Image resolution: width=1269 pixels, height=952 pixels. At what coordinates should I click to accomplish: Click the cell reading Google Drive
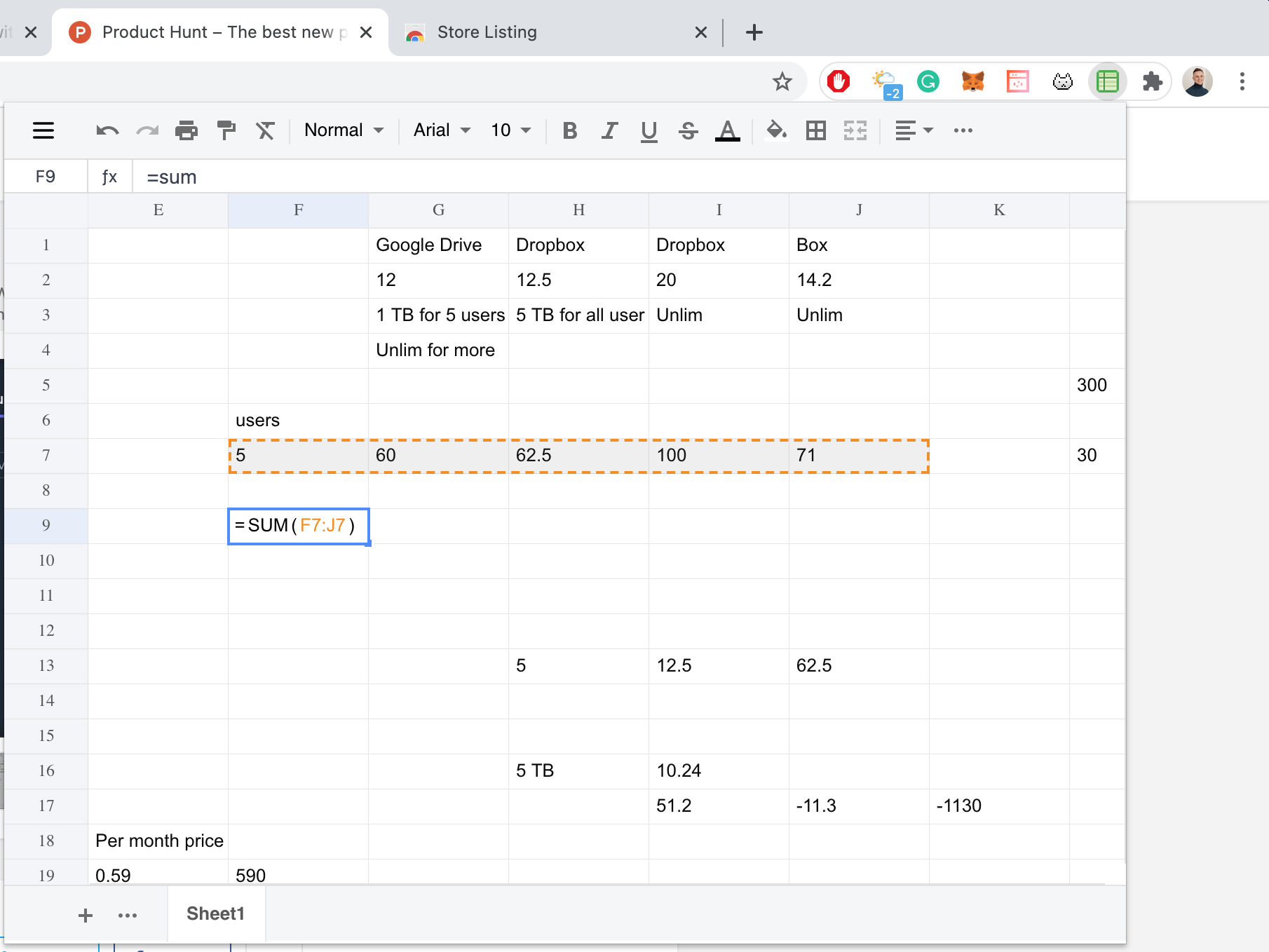point(439,245)
